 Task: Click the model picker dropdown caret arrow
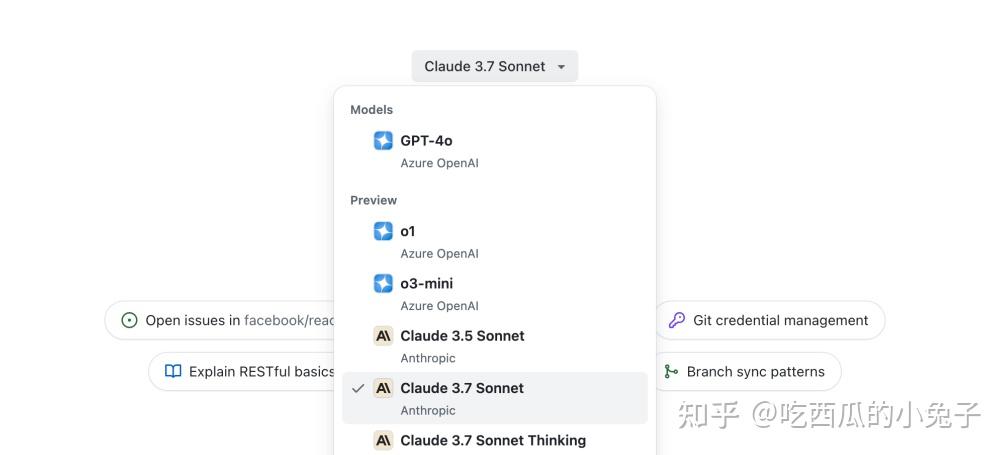(561, 67)
